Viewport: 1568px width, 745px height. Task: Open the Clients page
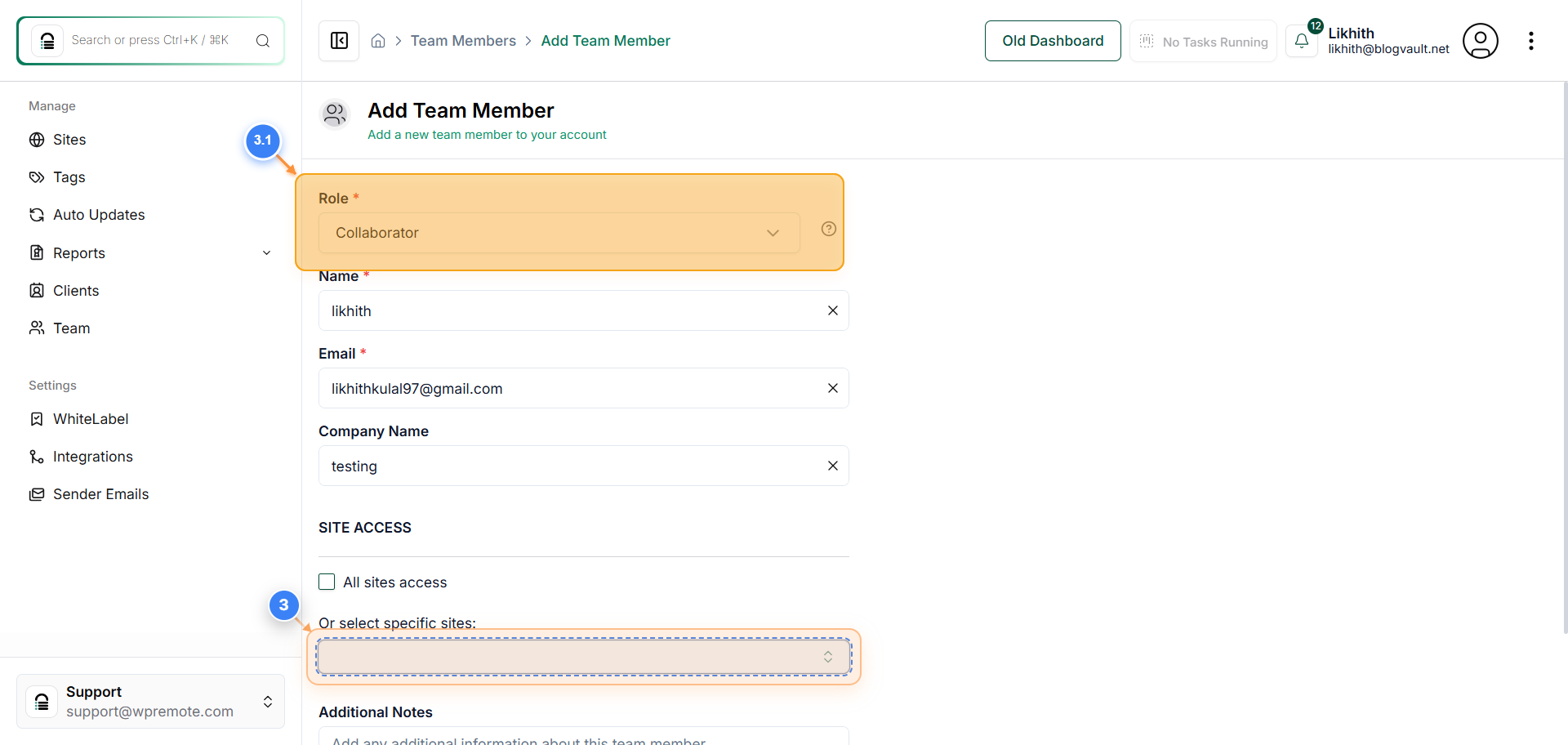(76, 290)
